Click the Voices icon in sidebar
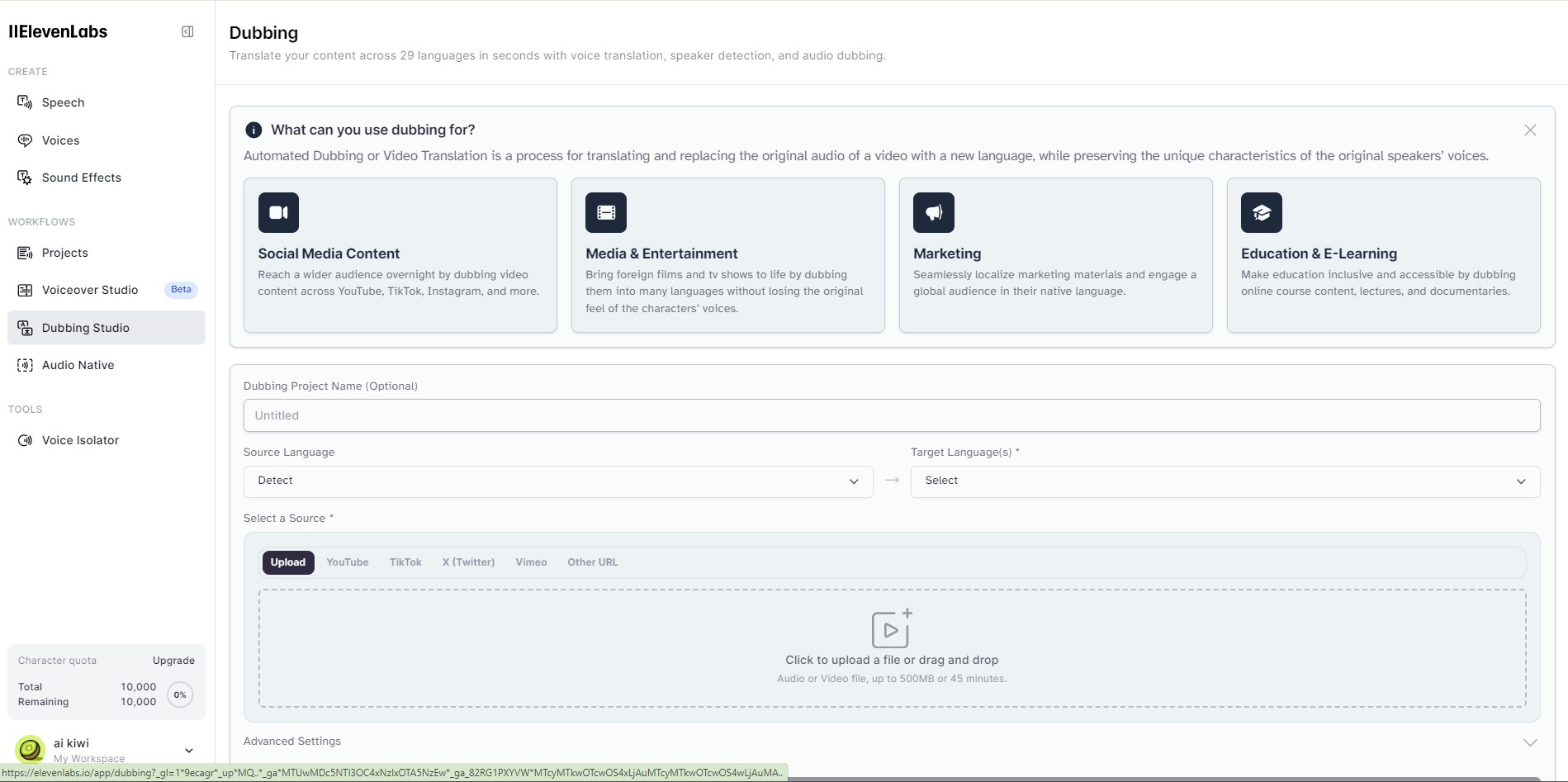The height and width of the screenshot is (782, 1568). coord(25,140)
